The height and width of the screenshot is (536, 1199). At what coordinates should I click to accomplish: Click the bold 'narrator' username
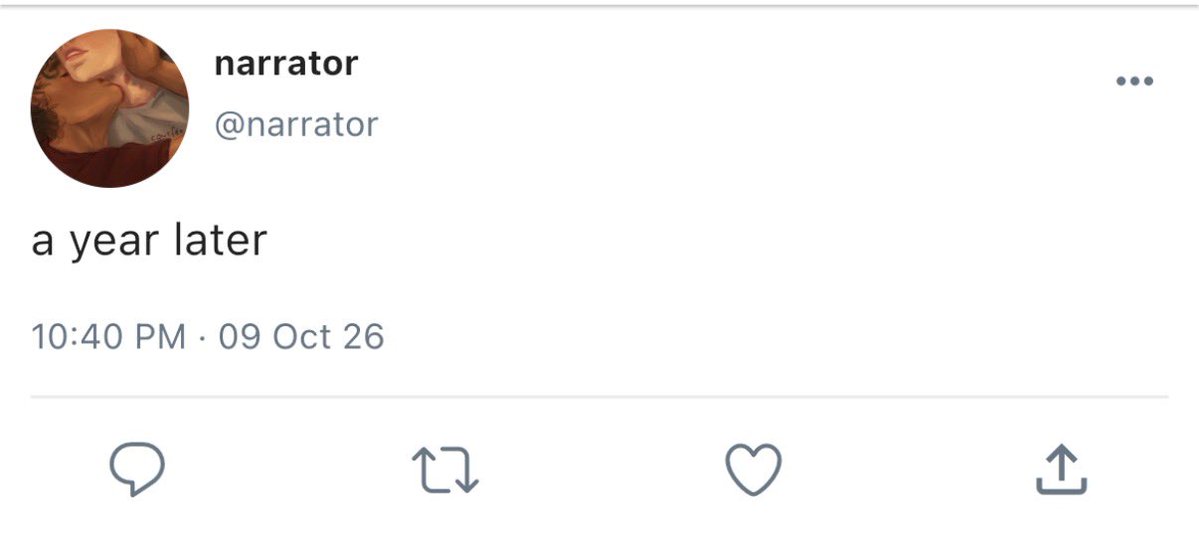coord(286,63)
